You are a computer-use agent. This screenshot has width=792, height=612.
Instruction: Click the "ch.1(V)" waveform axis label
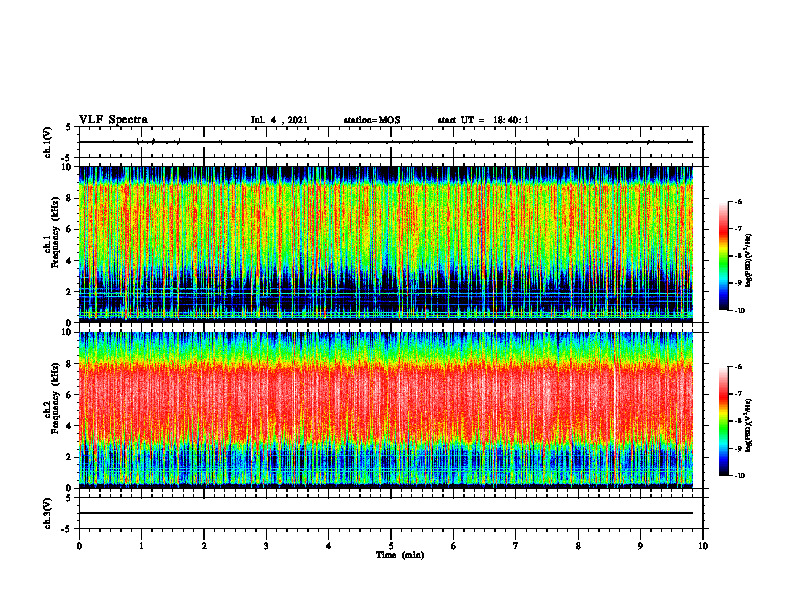tap(47, 142)
